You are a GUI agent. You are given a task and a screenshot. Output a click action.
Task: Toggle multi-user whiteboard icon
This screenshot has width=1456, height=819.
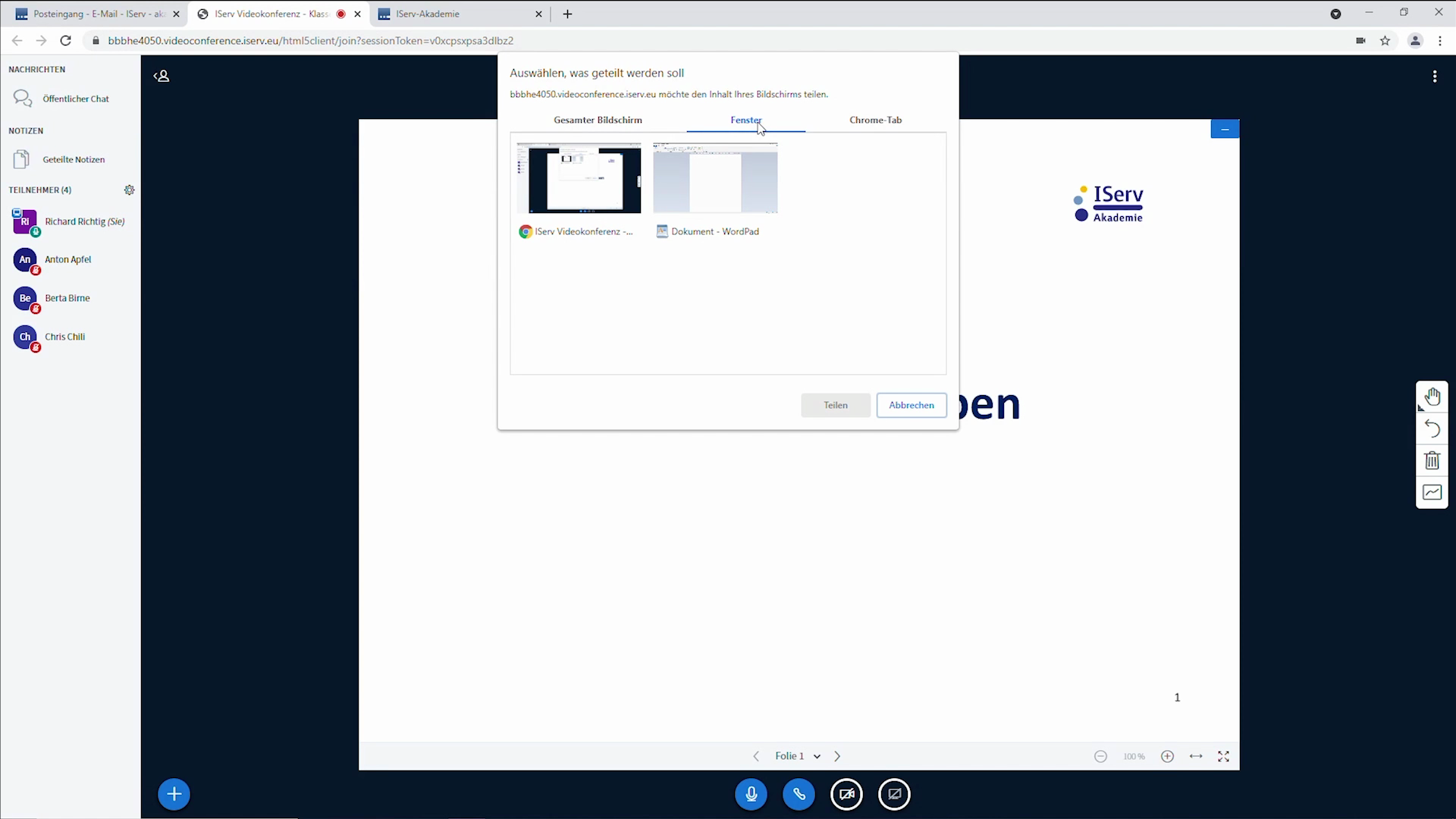(1432, 492)
